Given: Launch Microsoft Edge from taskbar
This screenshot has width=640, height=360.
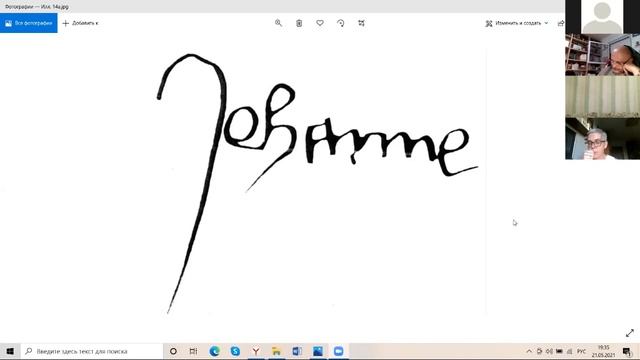Looking at the screenshot, I should (x=214, y=351).
